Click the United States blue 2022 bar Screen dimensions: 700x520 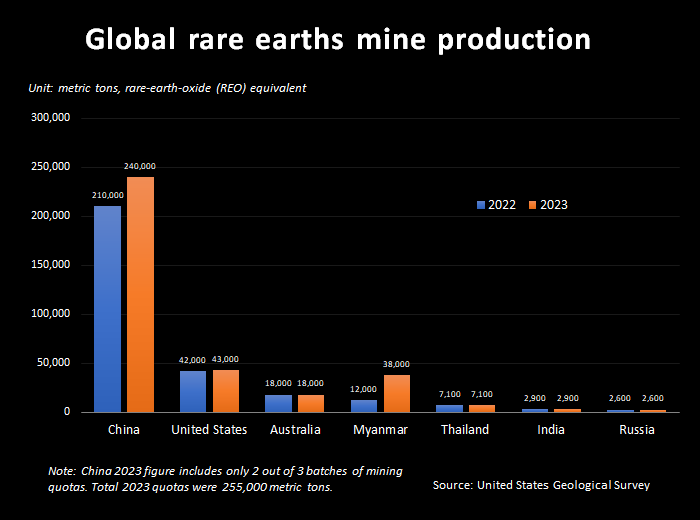point(193,391)
